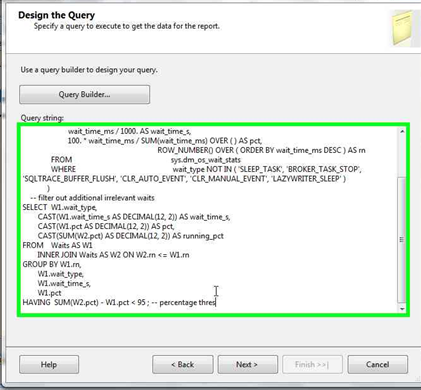Click the 'ROW_NUMBER() OVER' line

(261, 150)
